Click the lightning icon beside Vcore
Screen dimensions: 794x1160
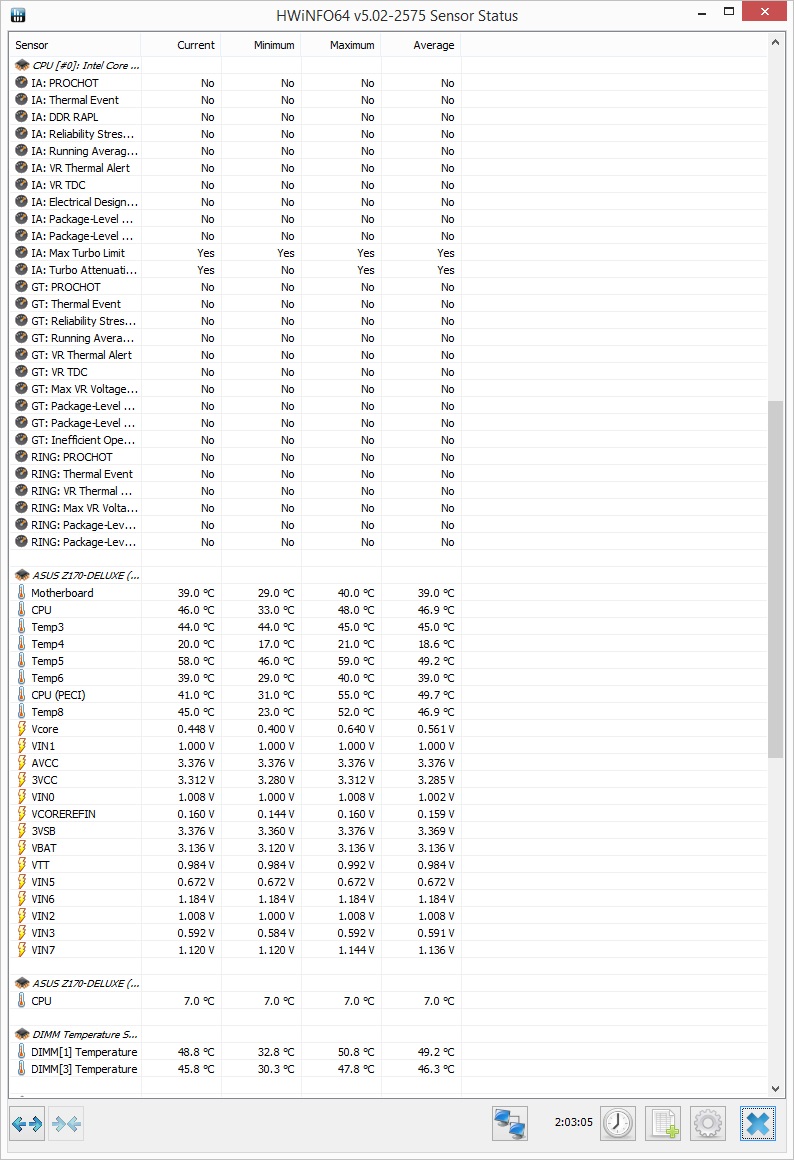(21, 729)
